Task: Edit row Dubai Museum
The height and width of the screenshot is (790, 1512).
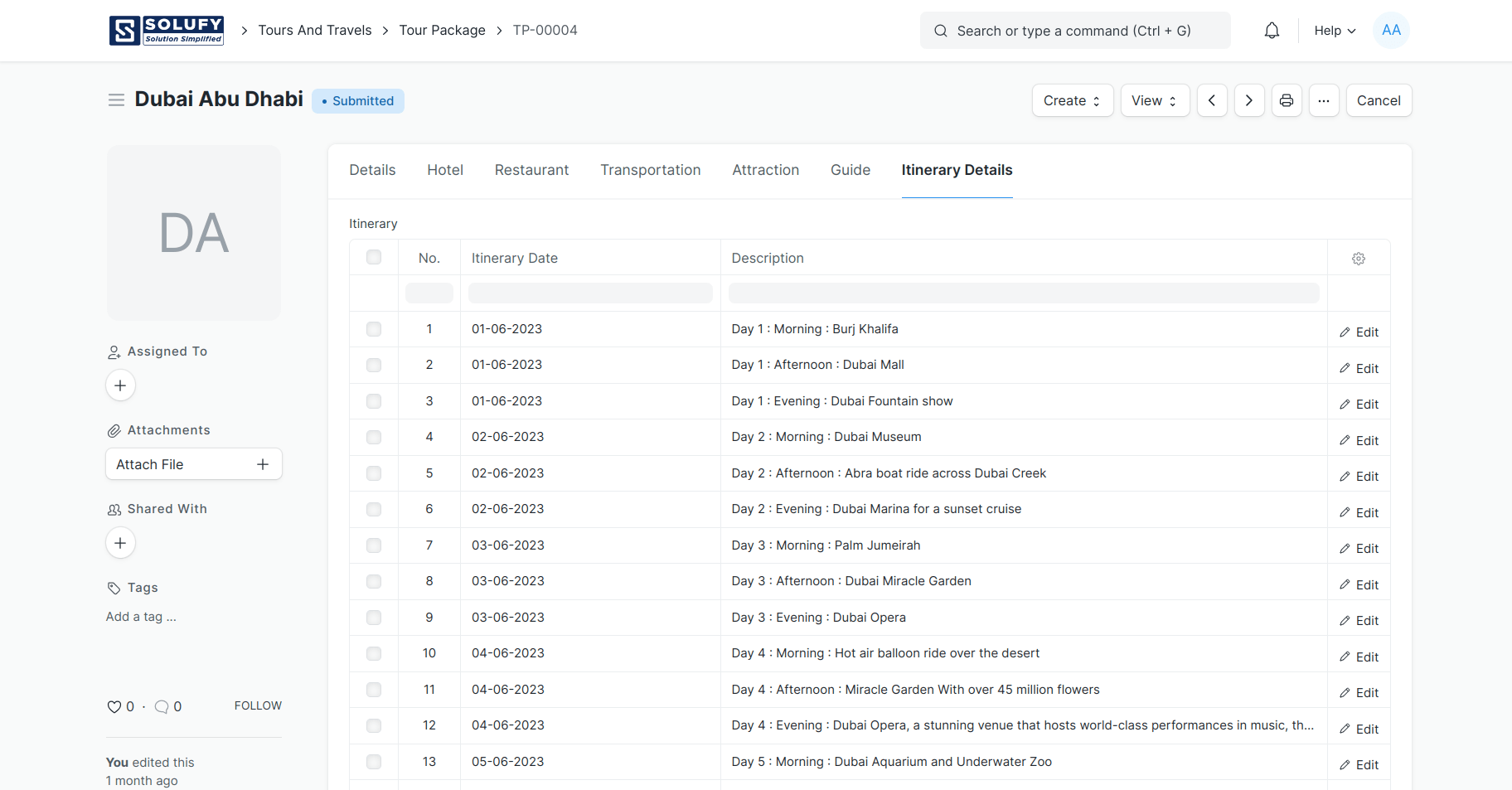Action: click(1359, 441)
